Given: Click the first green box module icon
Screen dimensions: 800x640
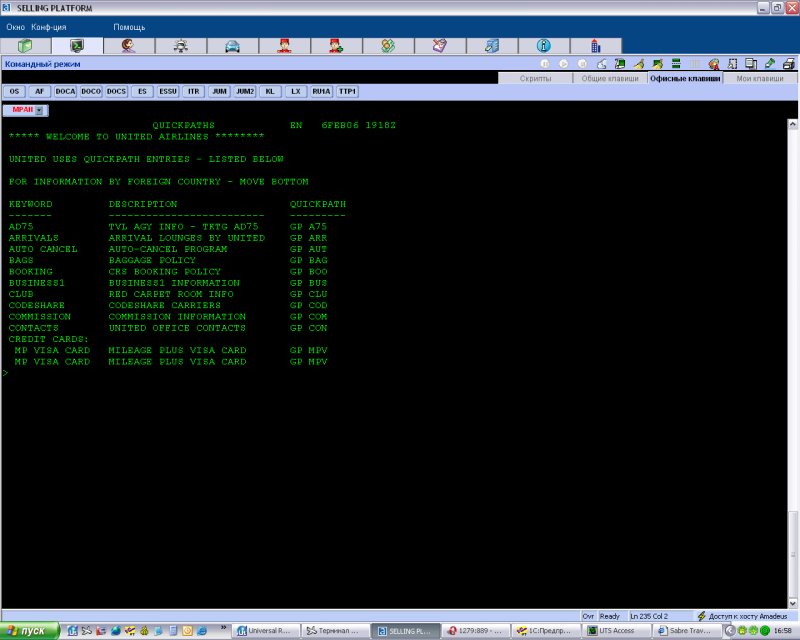Looking at the screenshot, I should click(25, 46).
